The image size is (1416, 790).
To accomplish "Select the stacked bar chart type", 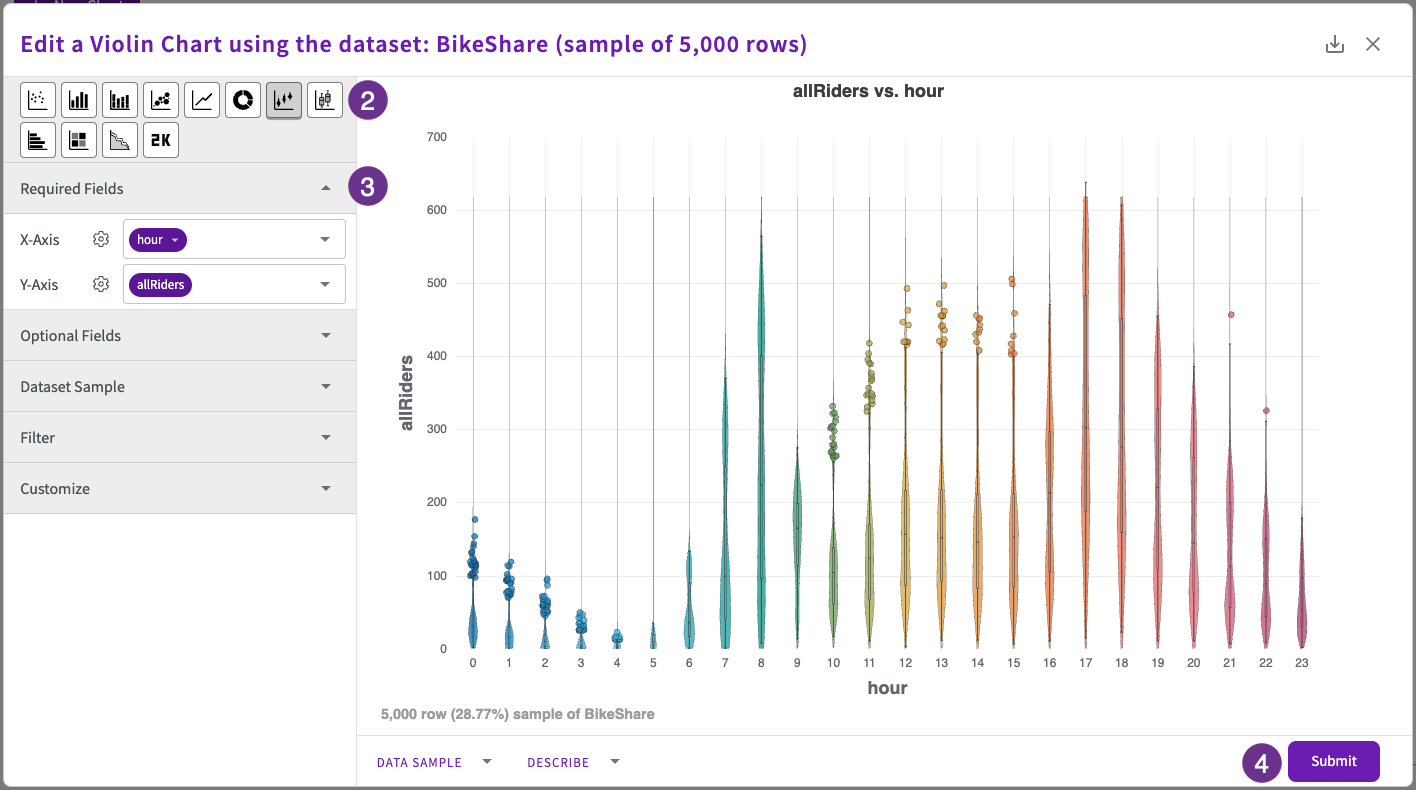I will 120,100.
